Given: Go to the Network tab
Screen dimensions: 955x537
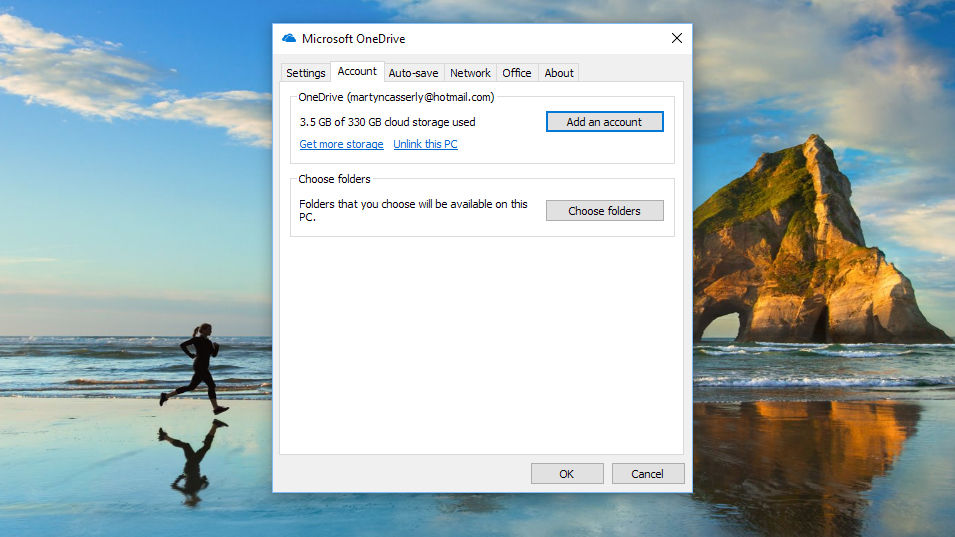Looking at the screenshot, I should point(470,73).
